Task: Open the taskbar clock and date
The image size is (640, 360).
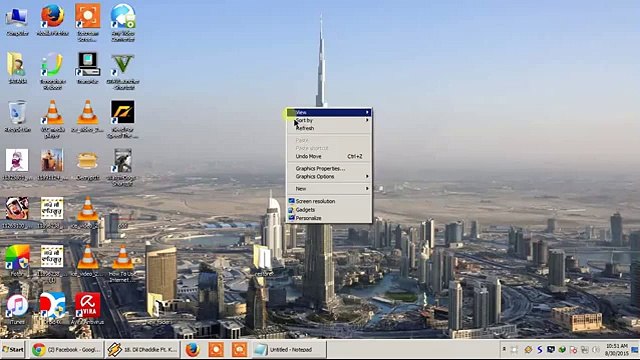Action: 616,349
